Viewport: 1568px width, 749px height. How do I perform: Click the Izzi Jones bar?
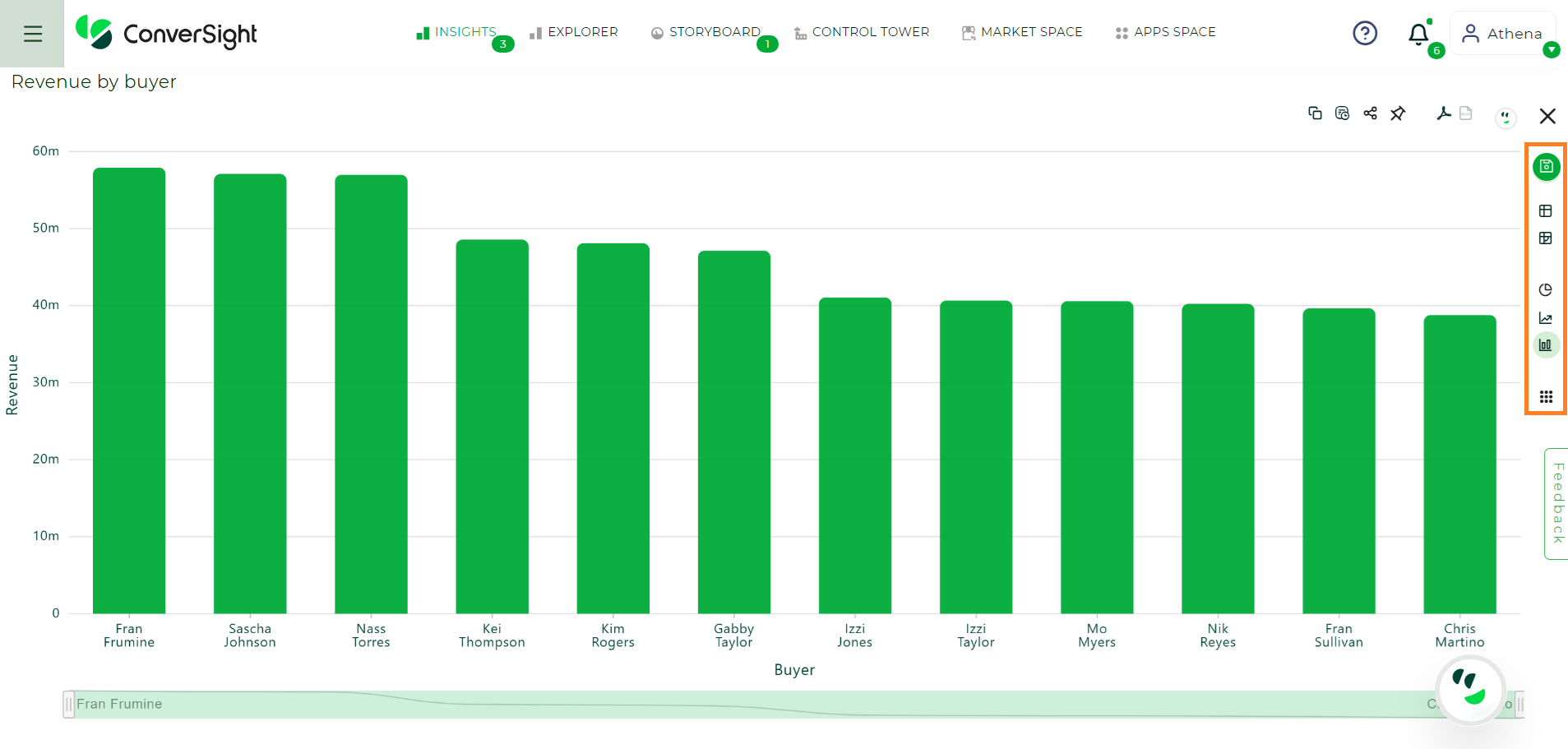click(855, 455)
